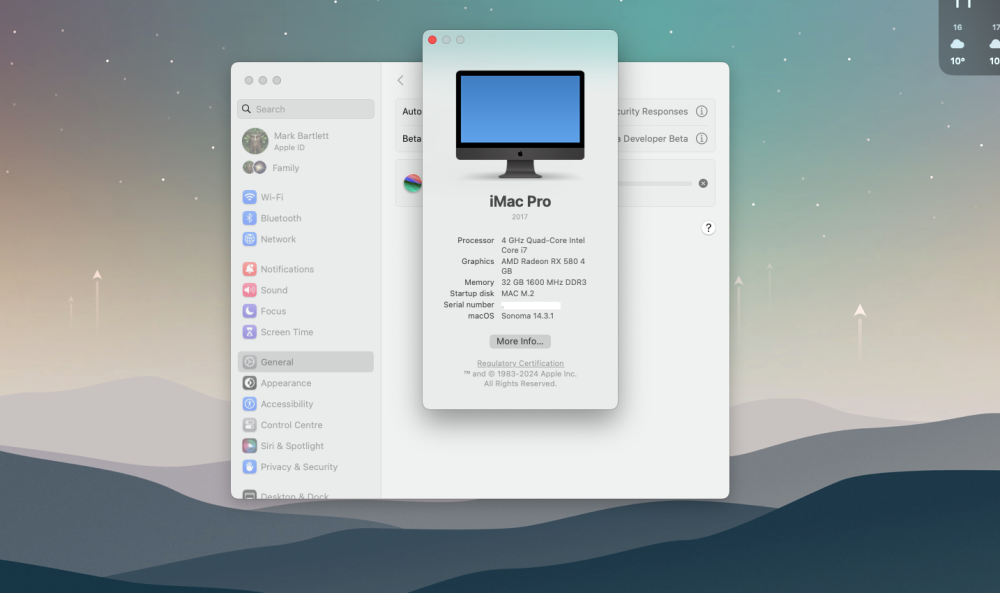The width and height of the screenshot is (1000, 593).
Task: Open Screen Time hourglass icon
Action: 249,332
